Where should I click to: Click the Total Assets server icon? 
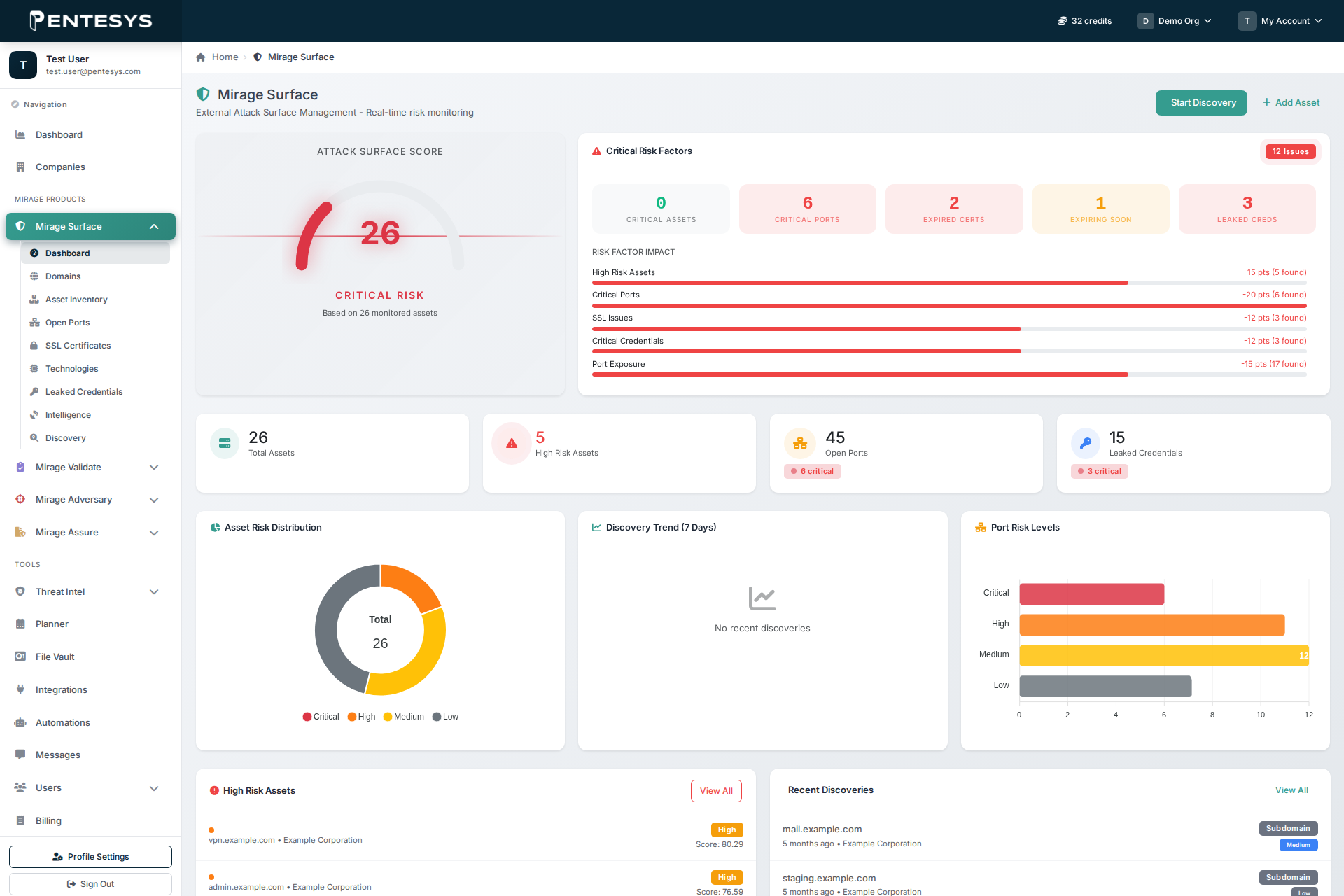pyautogui.click(x=225, y=443)
